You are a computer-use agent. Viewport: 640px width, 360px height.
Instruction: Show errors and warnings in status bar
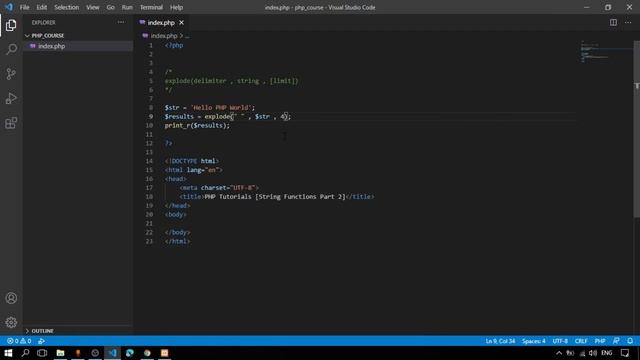(19, 341)
